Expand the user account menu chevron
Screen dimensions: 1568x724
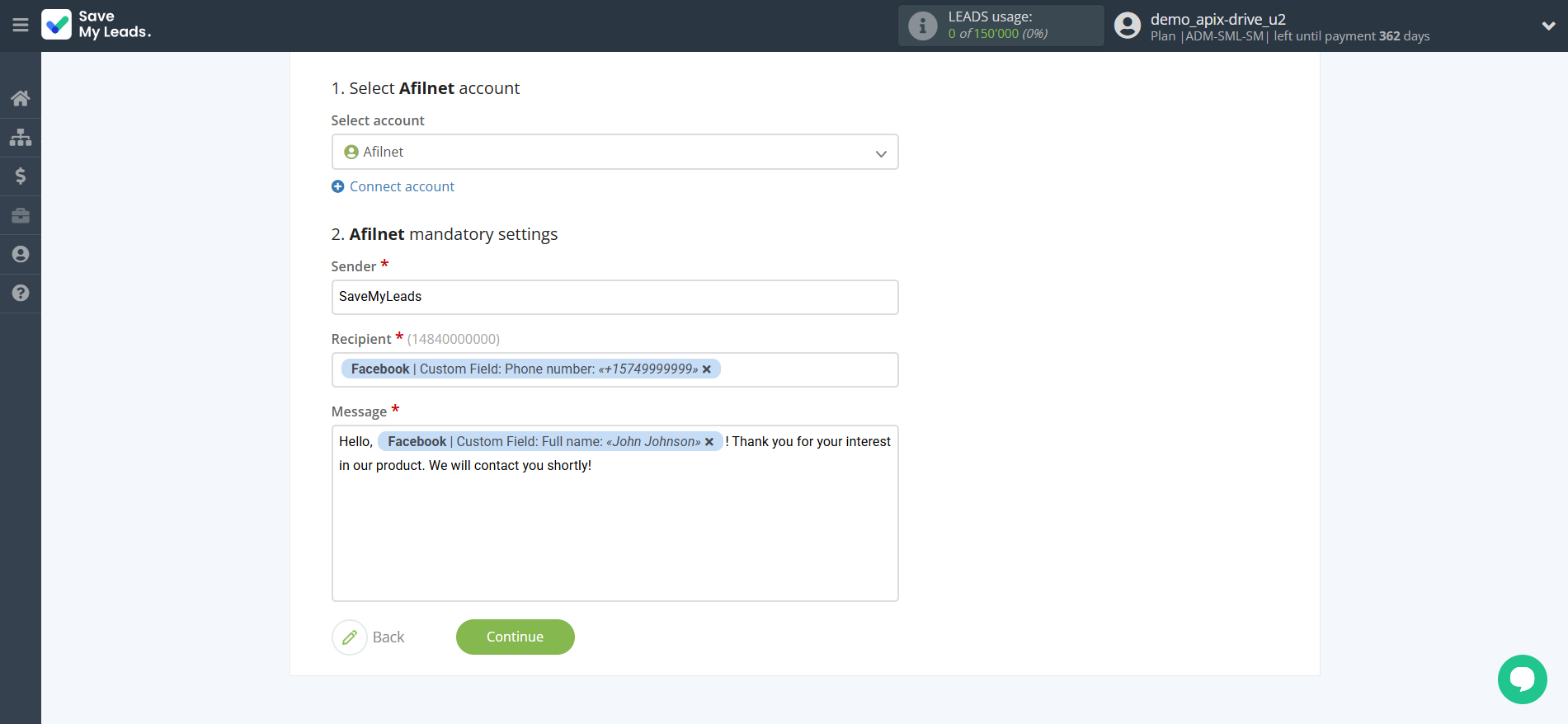pos(1548,26)
